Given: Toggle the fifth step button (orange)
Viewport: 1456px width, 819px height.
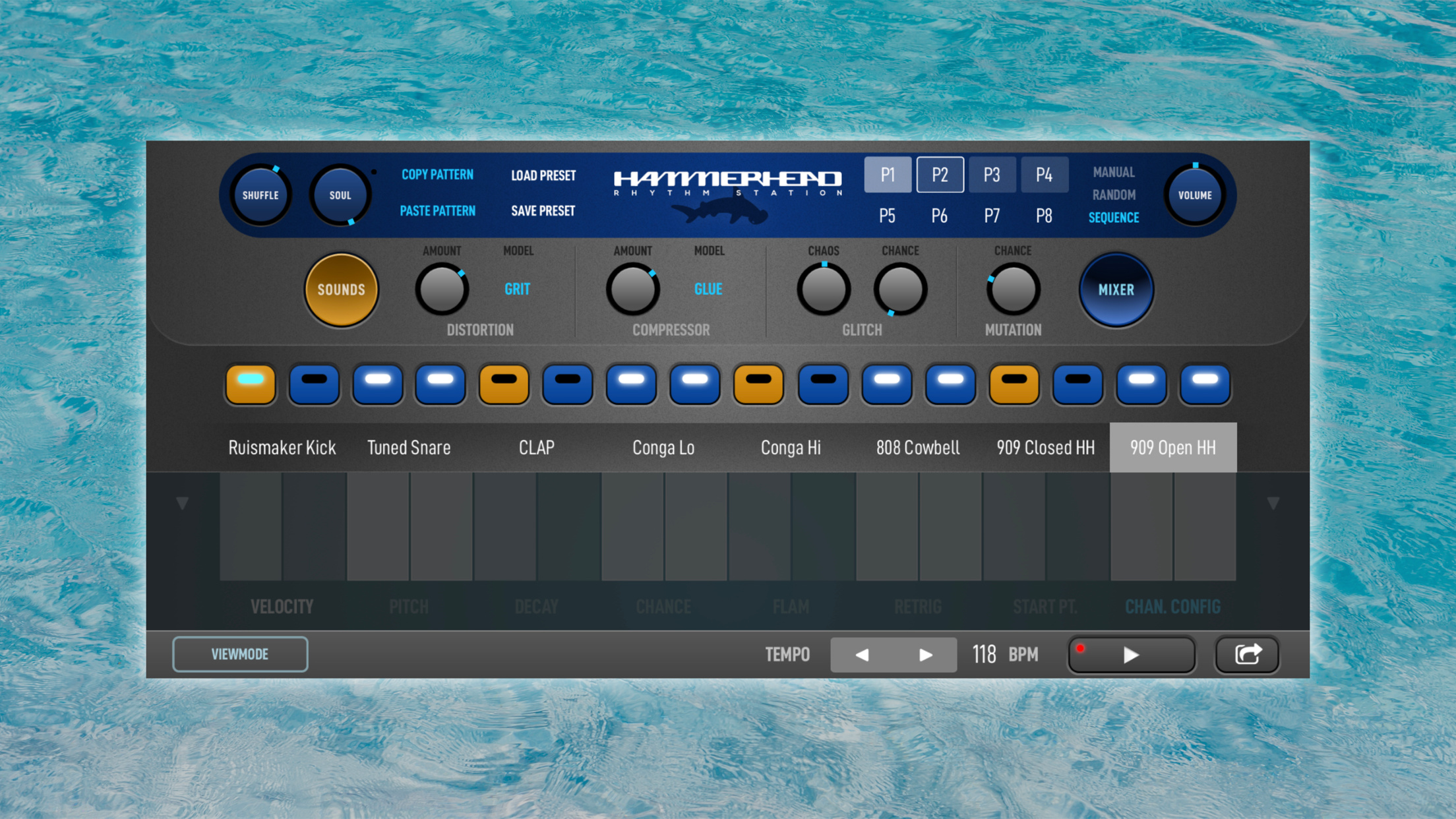Looking at the screenshot, I should [504, 384].
